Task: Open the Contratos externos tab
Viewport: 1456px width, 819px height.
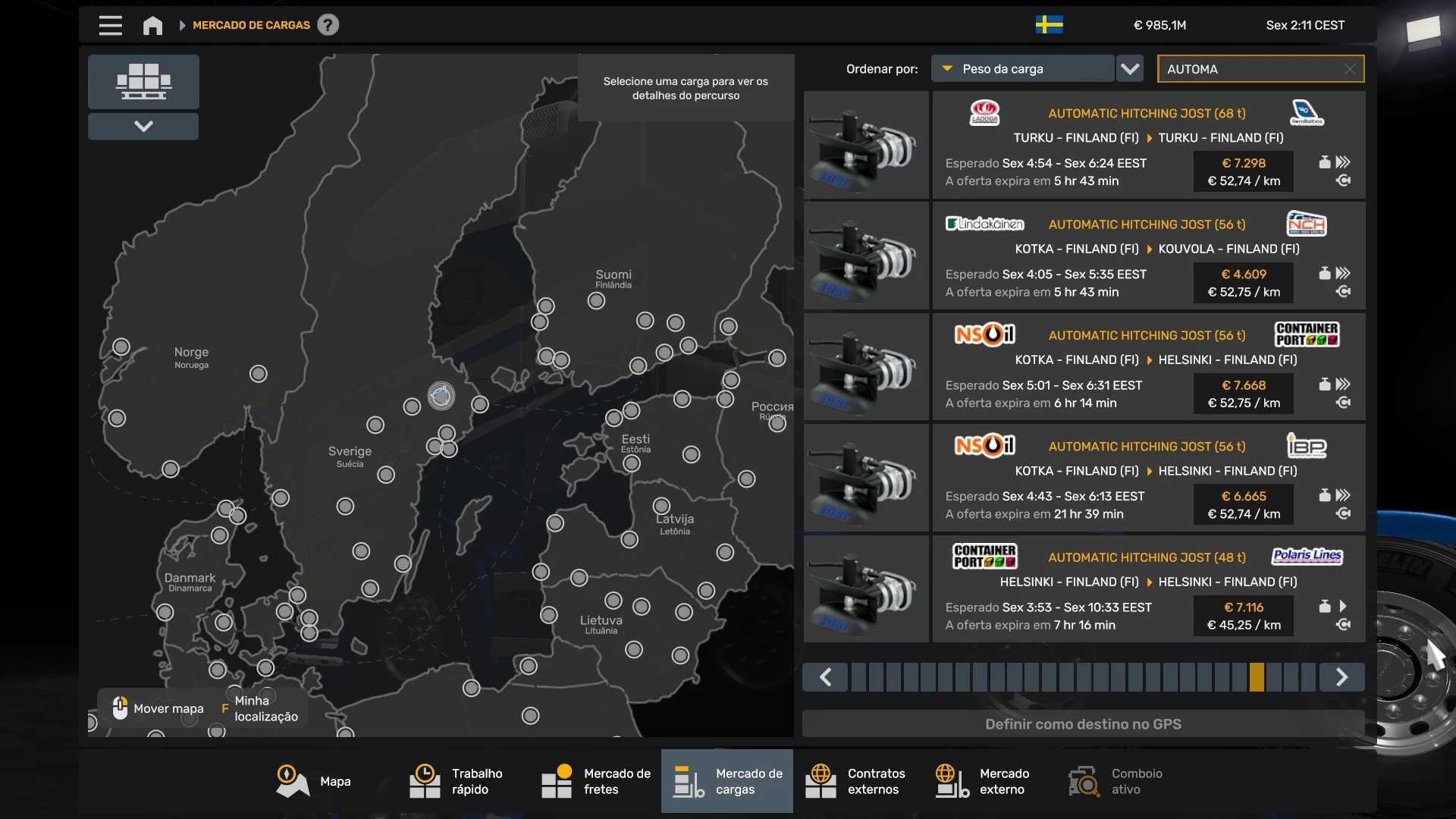Action: coord(855,781)
